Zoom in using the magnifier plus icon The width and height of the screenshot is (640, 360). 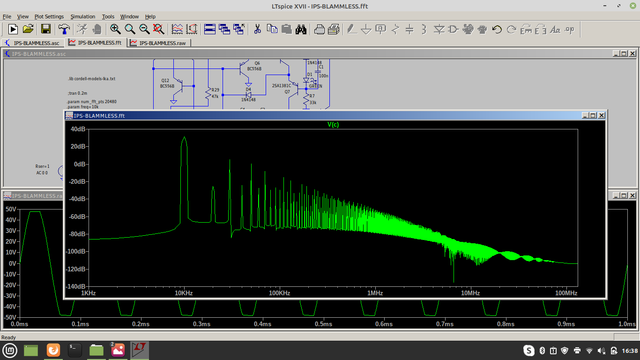click(x=115, y=29)
